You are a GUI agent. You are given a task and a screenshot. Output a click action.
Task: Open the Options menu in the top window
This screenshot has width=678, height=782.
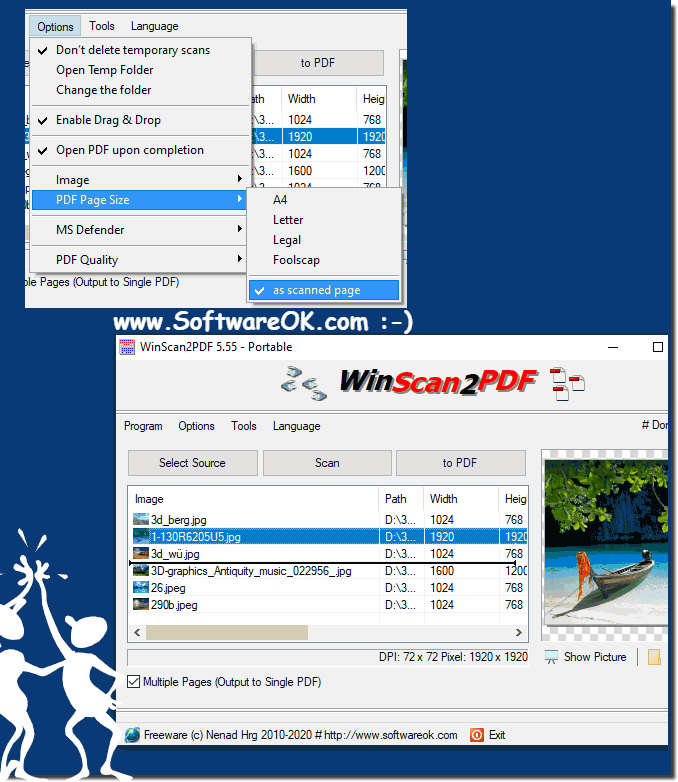tap(55, 26)
